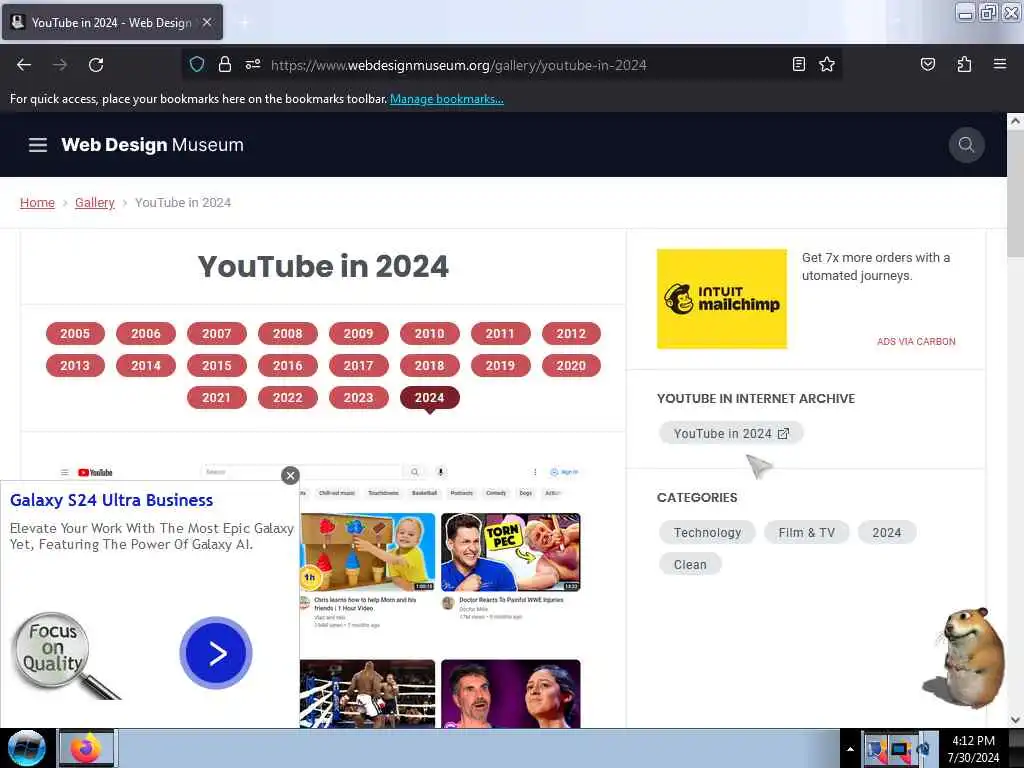Open tracking protection shield icon
Viewport: 1024px width, 768px height.
[197, 64]
